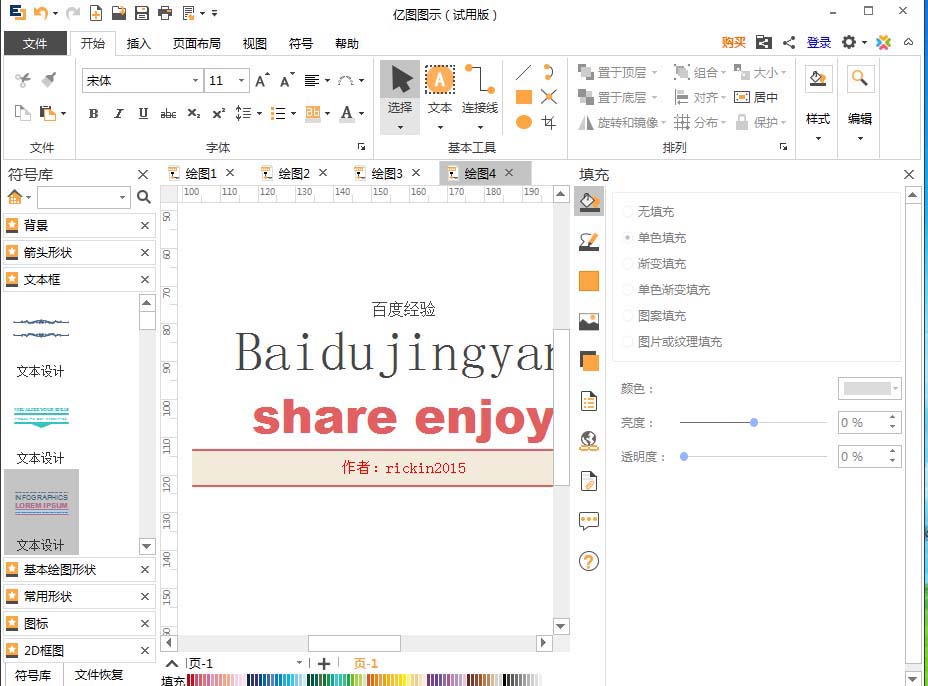Select the Solid color fill option
Image resolution: width=928 pixels, height=686 pixels.
tap(655, 237)
